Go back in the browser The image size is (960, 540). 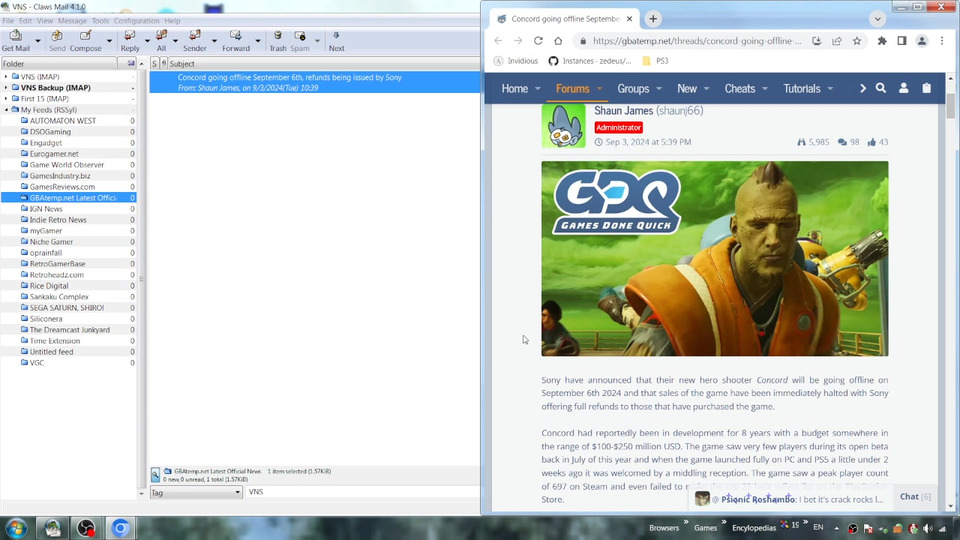click(x=498, y=41)
